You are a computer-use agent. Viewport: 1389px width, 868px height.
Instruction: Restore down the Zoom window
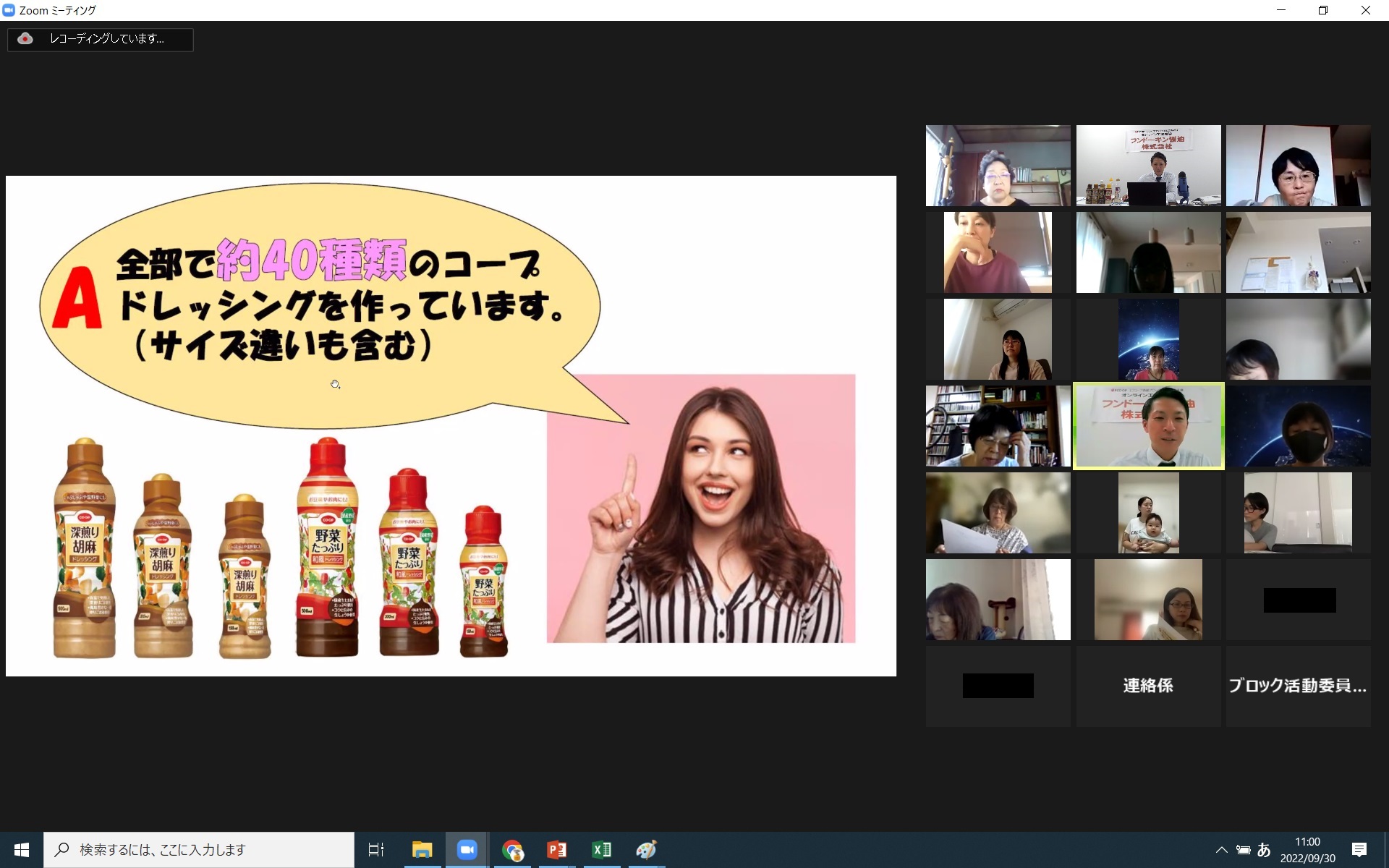[x=1323, y=10]
